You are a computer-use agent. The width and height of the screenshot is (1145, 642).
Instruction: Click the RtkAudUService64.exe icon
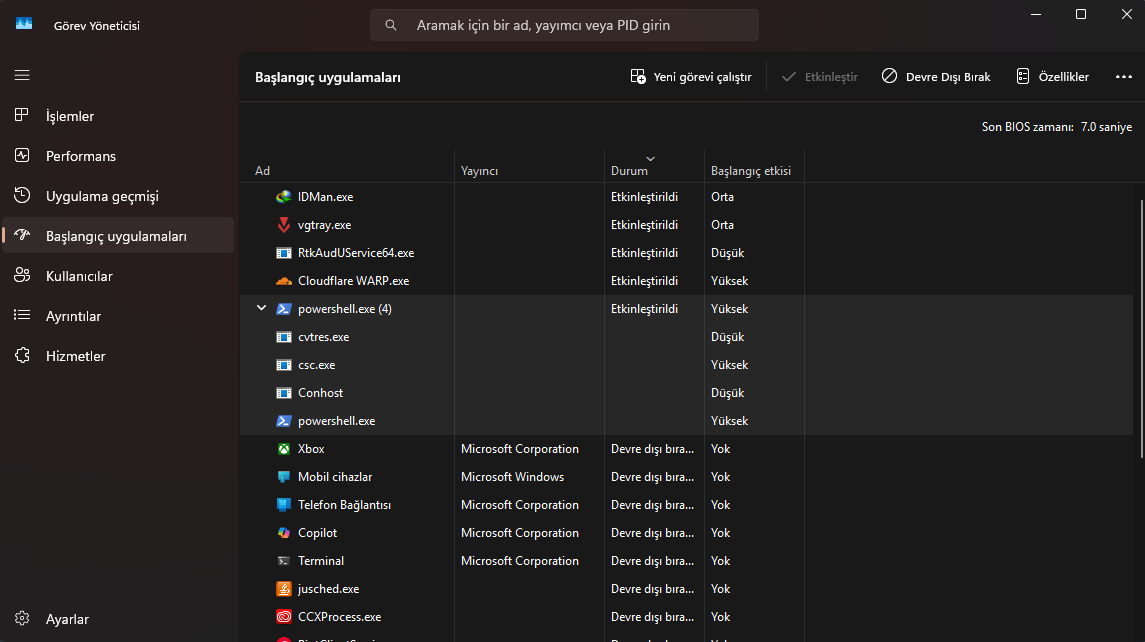[284, 253]
